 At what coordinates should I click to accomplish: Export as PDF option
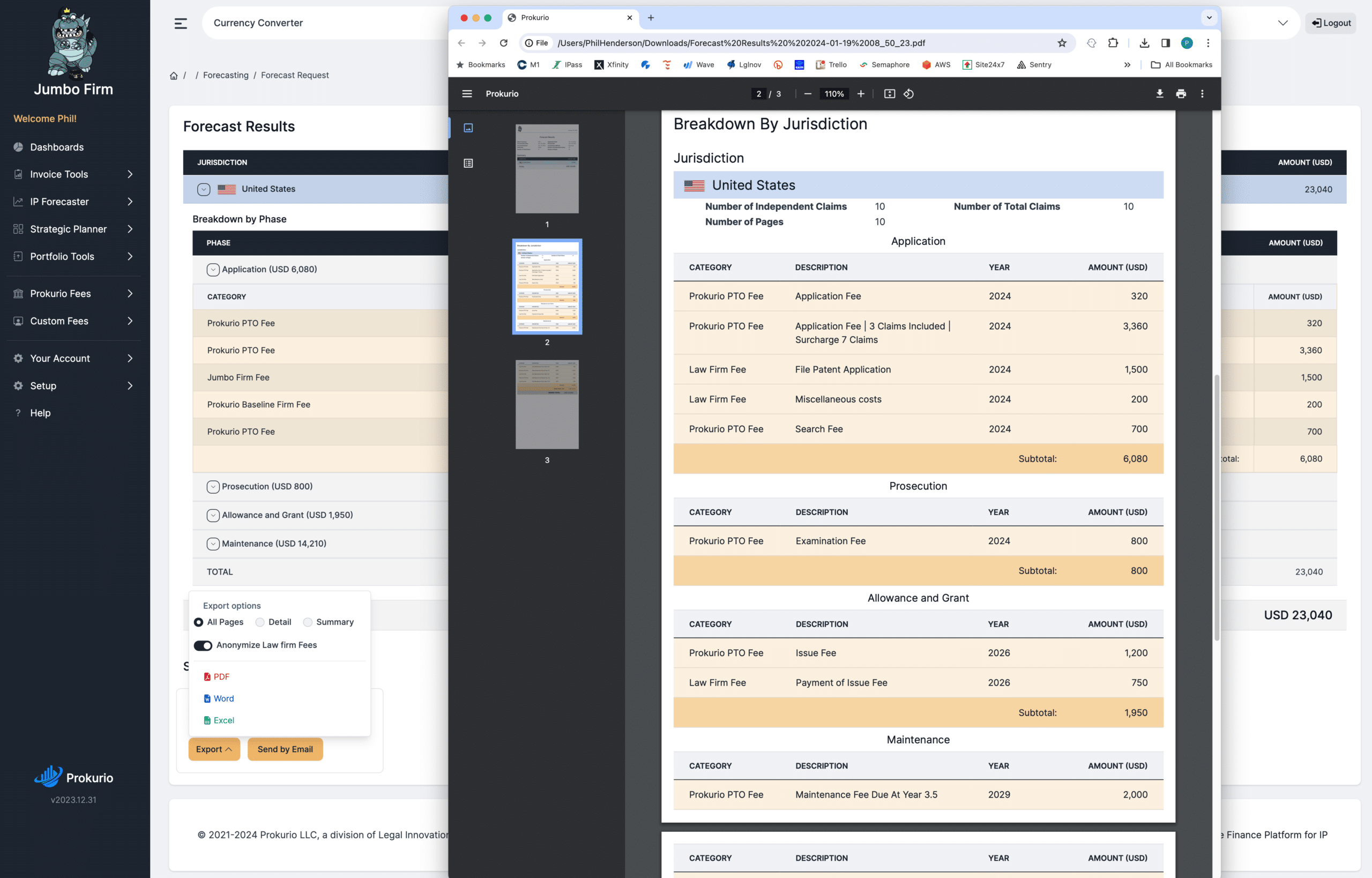tap(217, 677)
